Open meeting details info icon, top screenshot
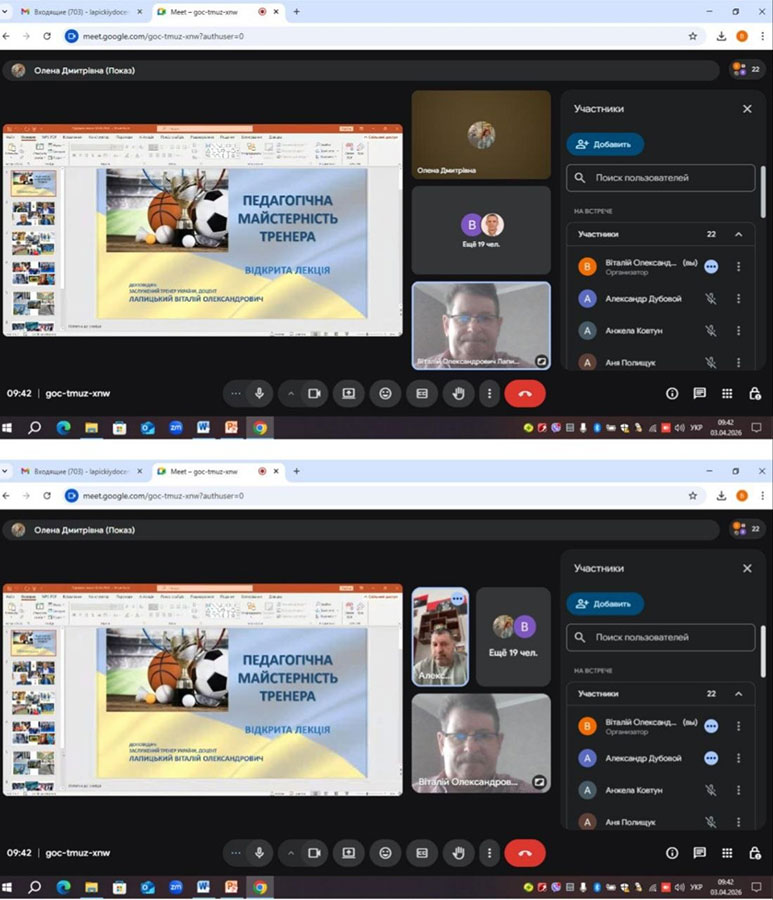This screenshot has height=900, width=773. tap(672, 394)
